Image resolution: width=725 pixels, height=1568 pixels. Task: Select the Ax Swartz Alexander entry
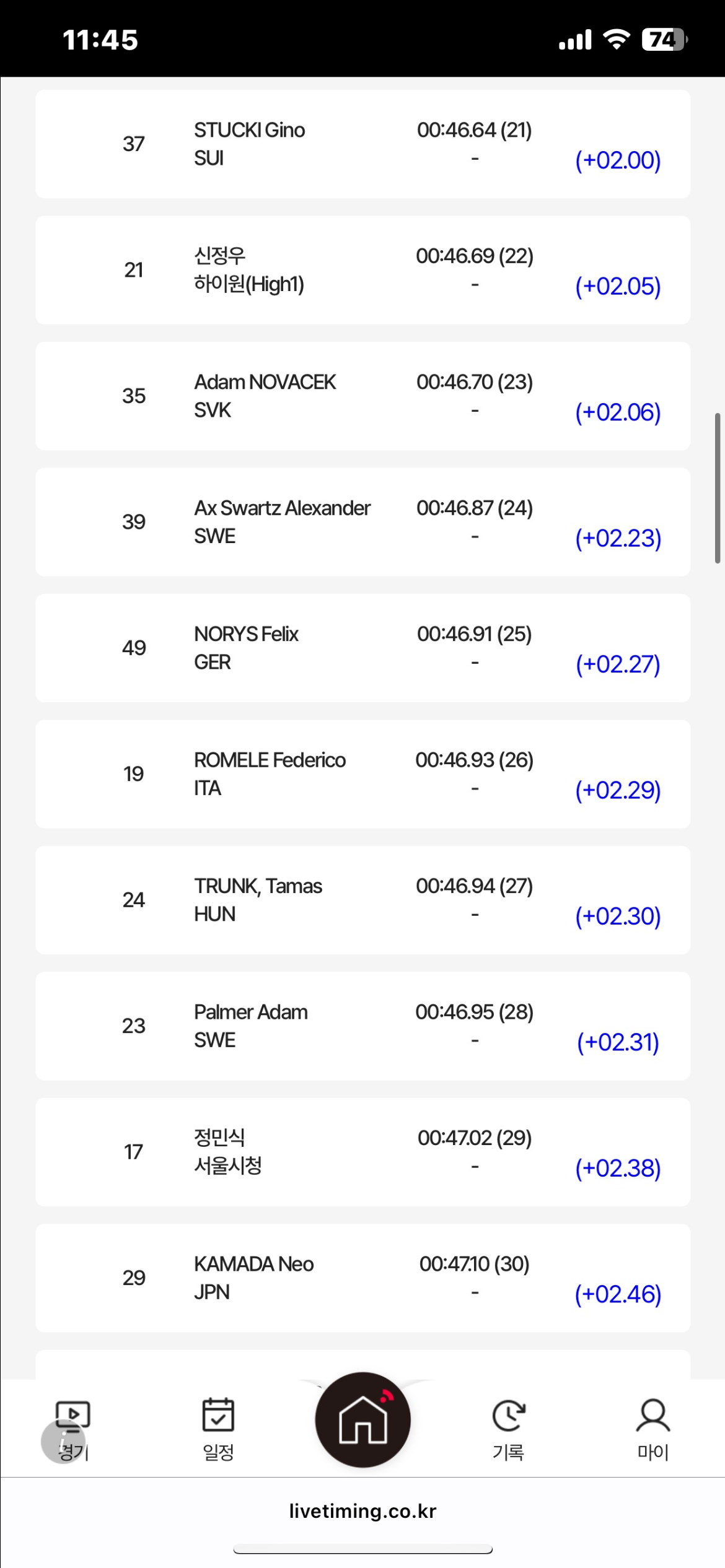[362, 522]
